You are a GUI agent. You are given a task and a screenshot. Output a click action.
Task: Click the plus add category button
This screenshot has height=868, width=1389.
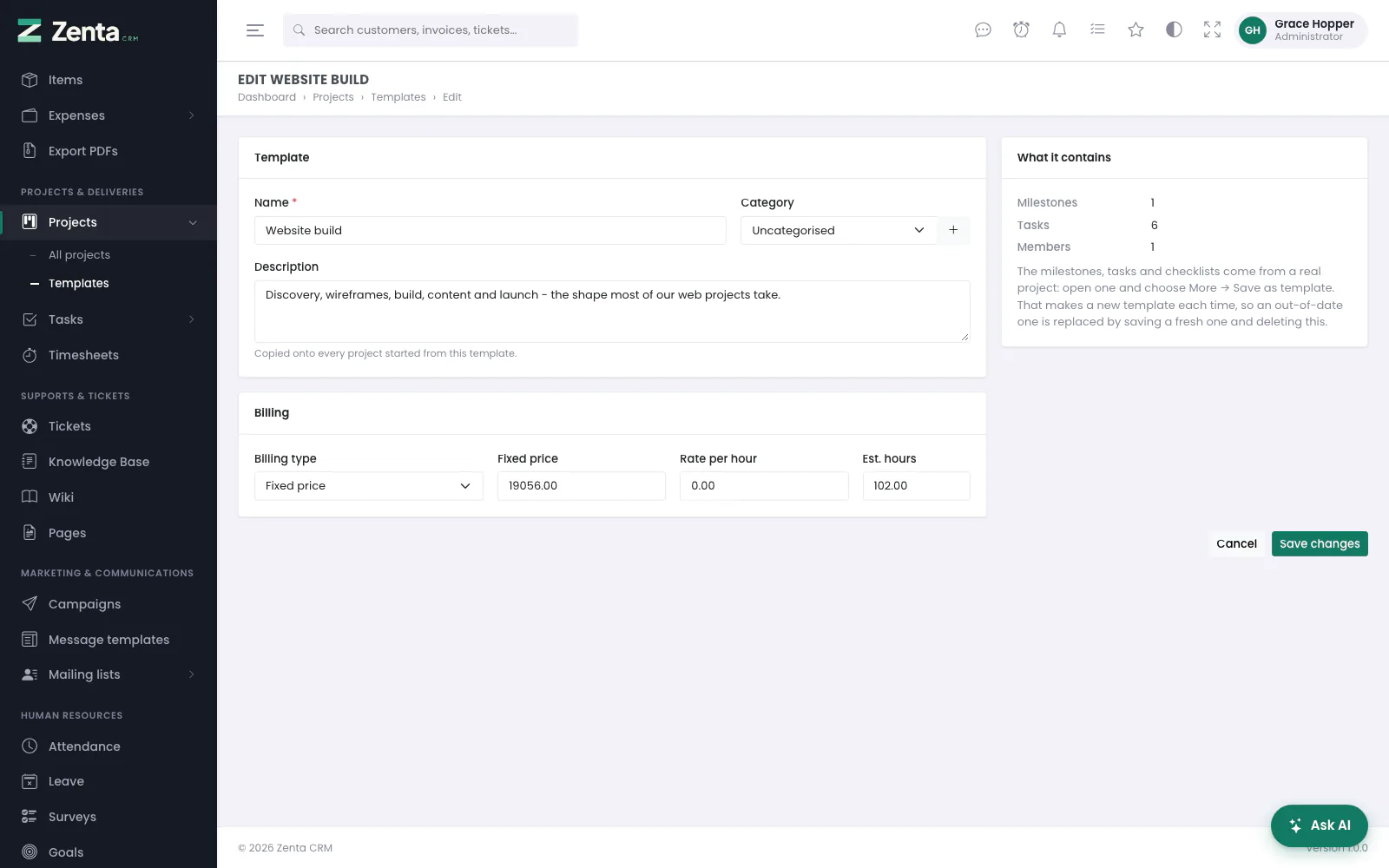click(953, 230)
